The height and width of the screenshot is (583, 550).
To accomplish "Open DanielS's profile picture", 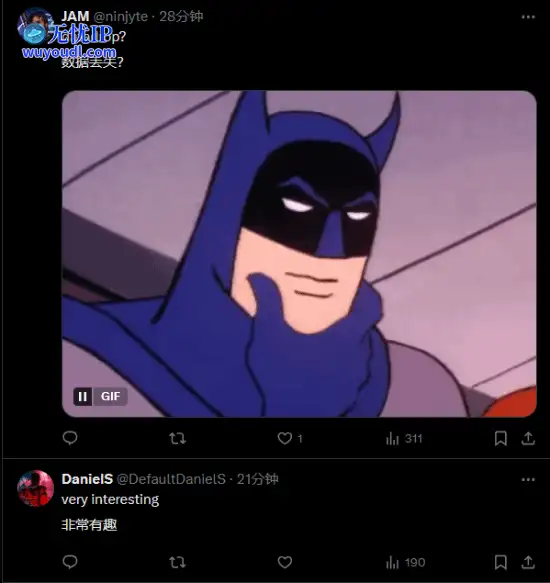I will (x=36, y=489).
